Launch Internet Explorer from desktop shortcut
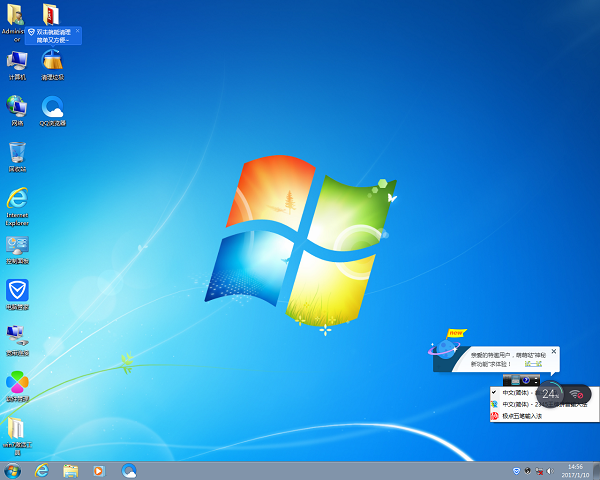 point(17,200)
